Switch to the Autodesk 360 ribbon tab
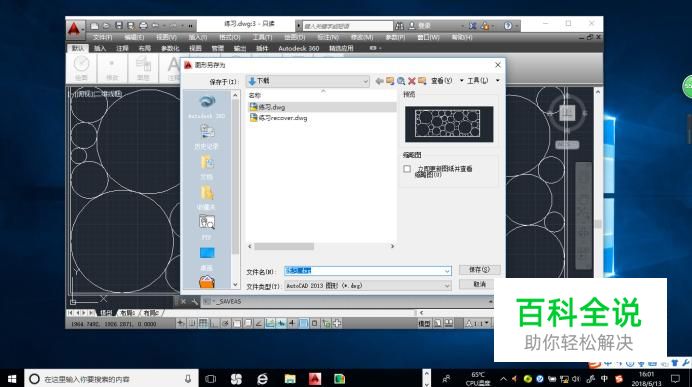Screen dimensions: 692x387 [298, 48]
